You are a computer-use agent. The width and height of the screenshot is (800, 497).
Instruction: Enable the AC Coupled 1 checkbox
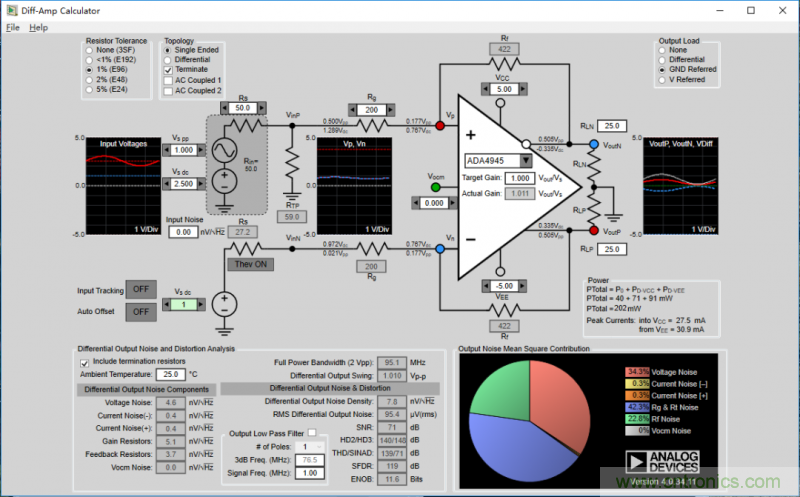[169, 80]
